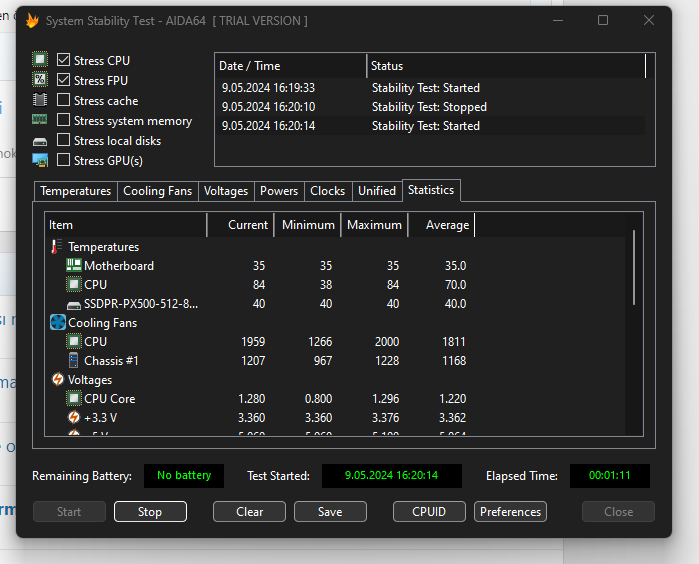Click the SSDPR-PX500 drive icon
The width and height of the screenshot is (699, 564).
pyautogui.click(x=74, y=305)
